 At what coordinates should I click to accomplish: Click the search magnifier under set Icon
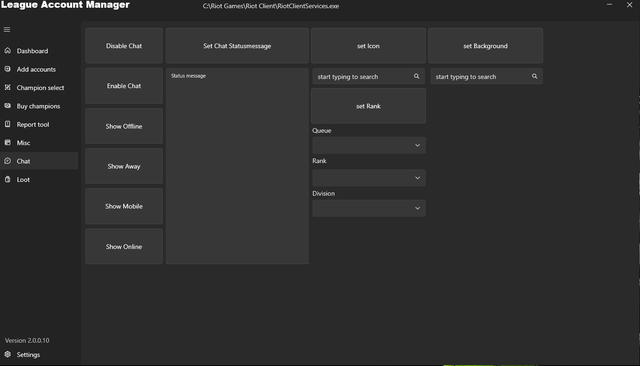tap(416, 76)
